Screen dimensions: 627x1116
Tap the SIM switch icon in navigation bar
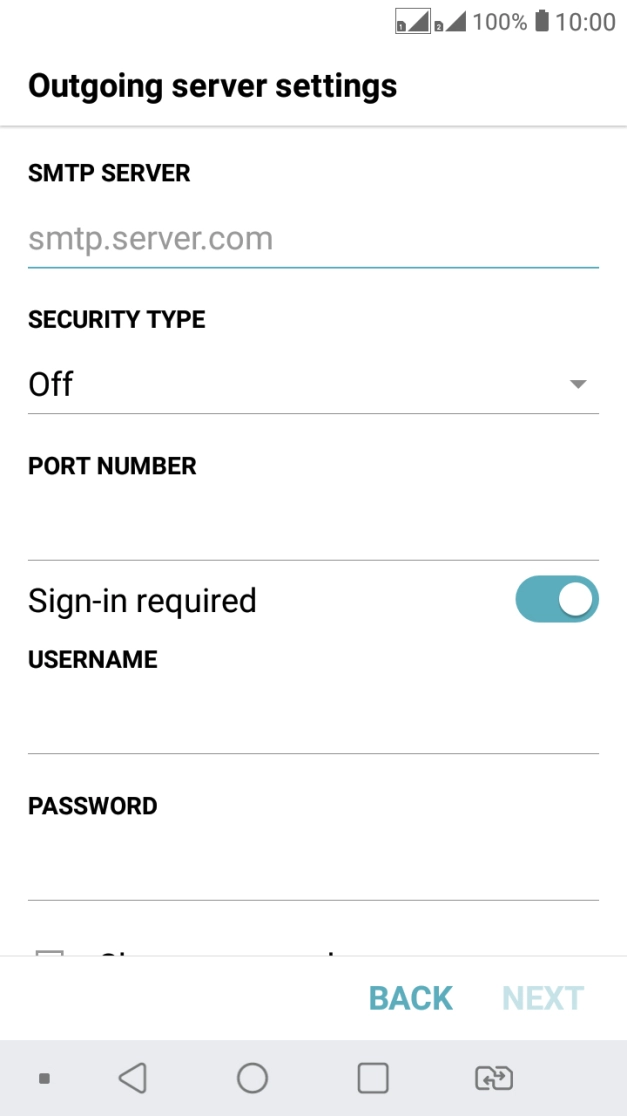point(494,1077)
